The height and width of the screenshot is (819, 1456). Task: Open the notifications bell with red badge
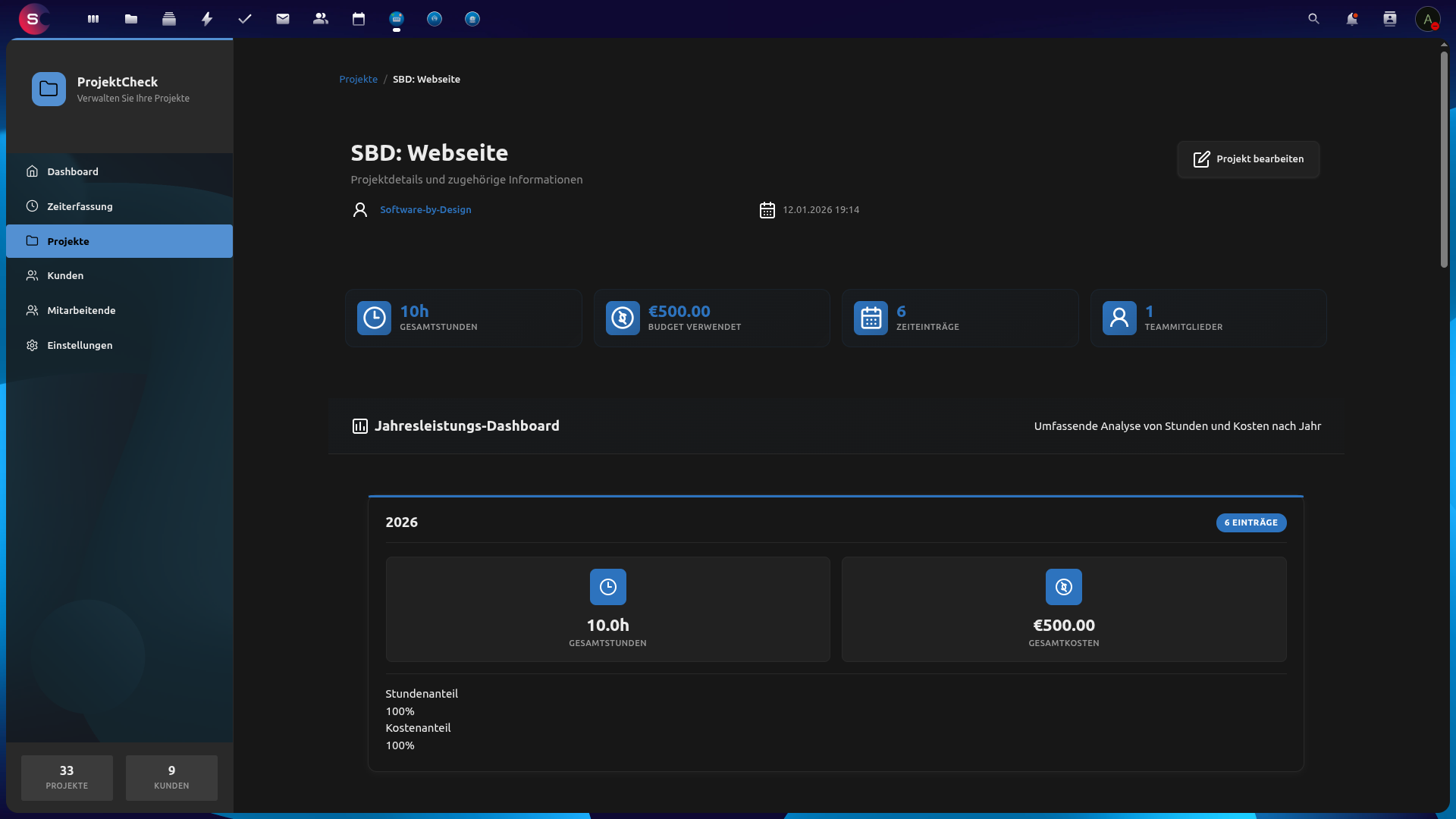[x=1352, y=19]
